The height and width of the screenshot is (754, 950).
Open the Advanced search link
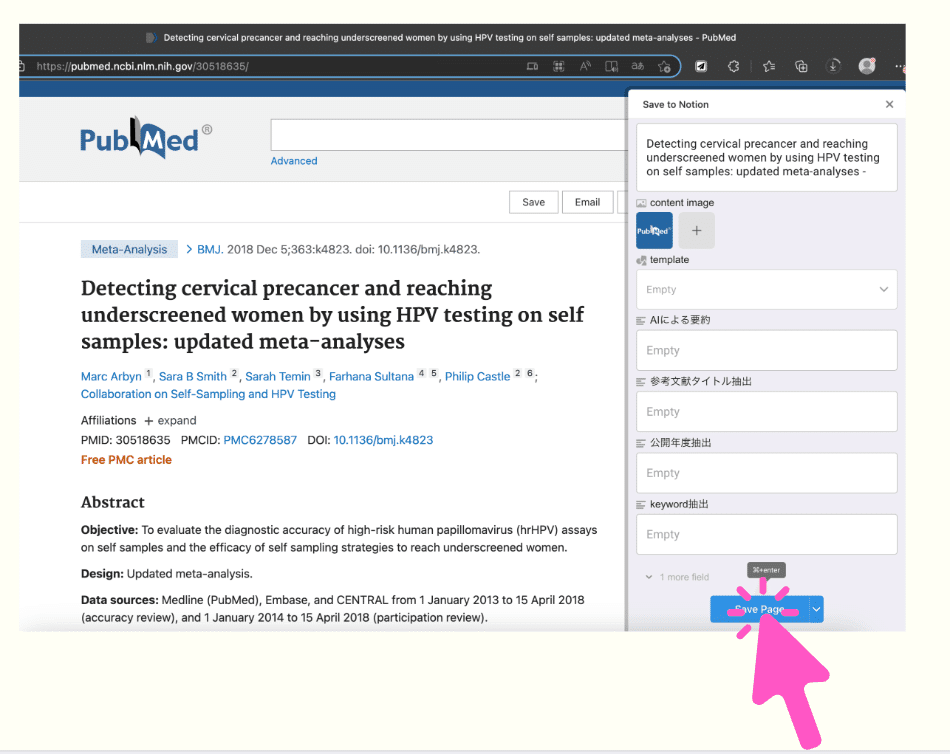[x=294, y=161]
